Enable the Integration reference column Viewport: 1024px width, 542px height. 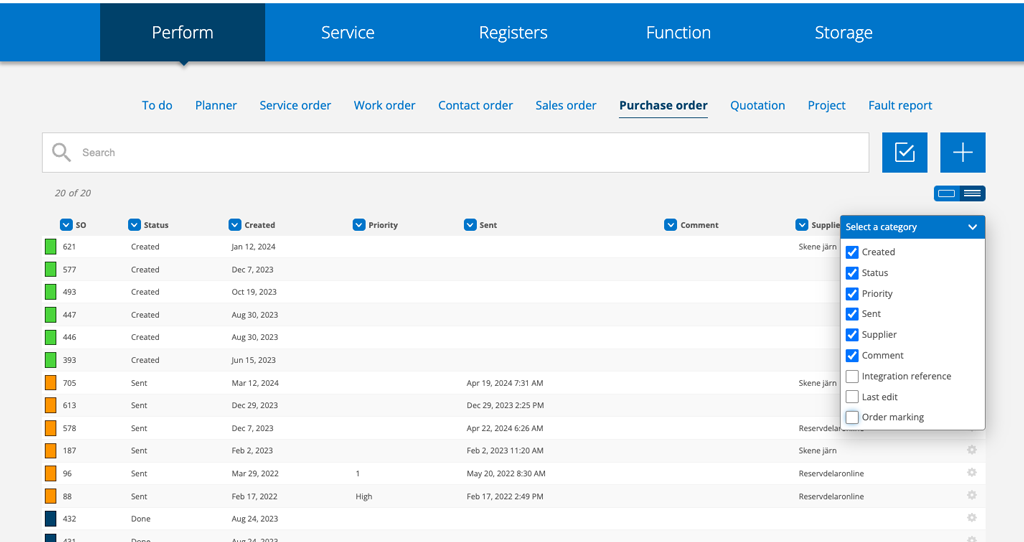click(x=852, y=377)
